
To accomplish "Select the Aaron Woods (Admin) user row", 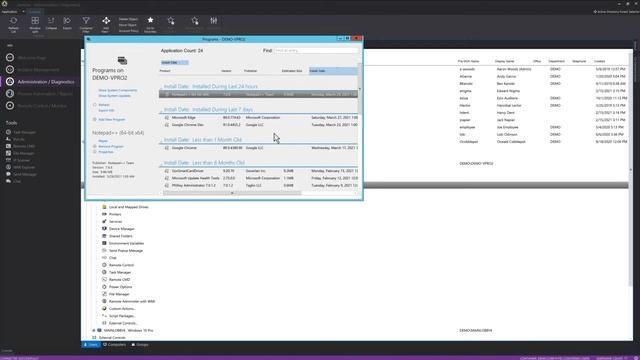I will pyautogui.click(x=543, y=69).
